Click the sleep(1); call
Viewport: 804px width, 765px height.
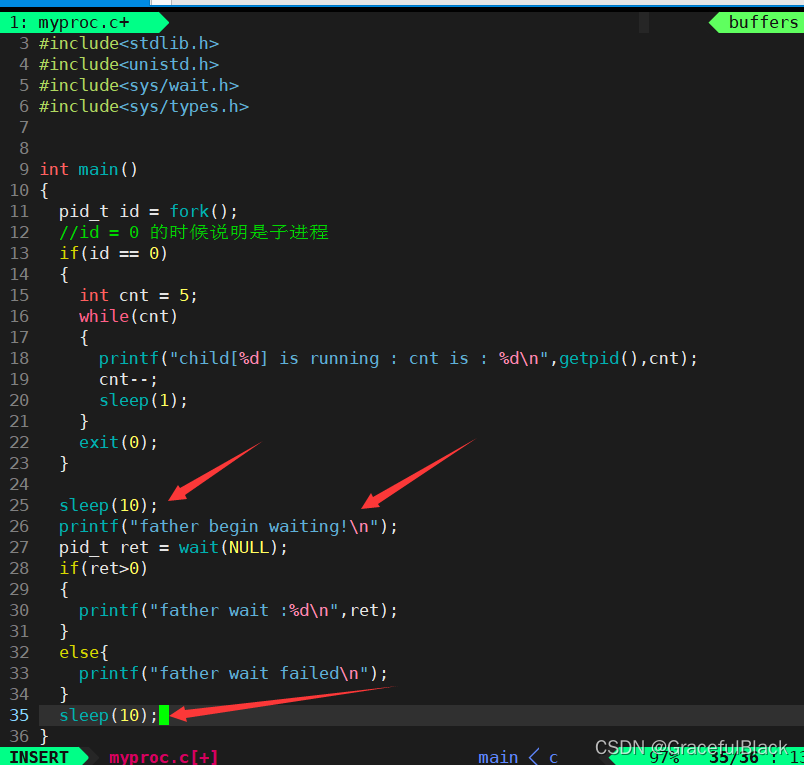(x=144, y=401)
